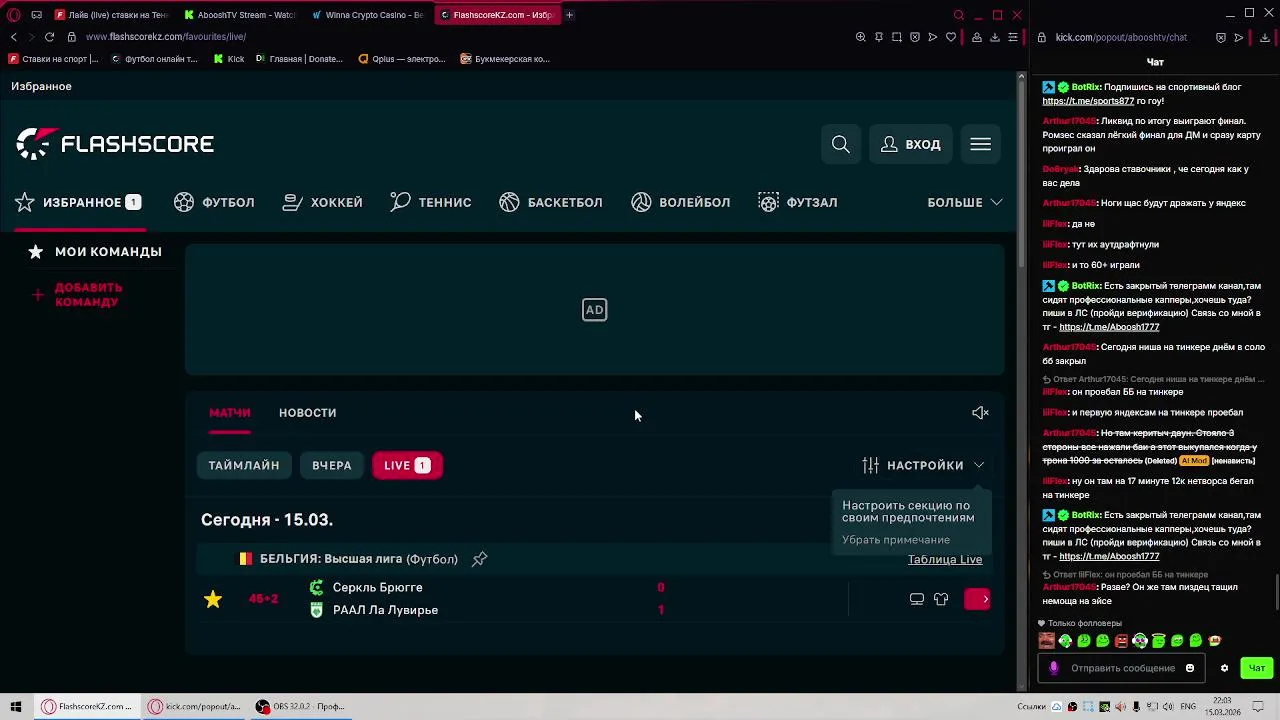Open Opera easy setup sliders icon
The height and width of the screenshot is (720, 1280).
(x=1013, y=37)
